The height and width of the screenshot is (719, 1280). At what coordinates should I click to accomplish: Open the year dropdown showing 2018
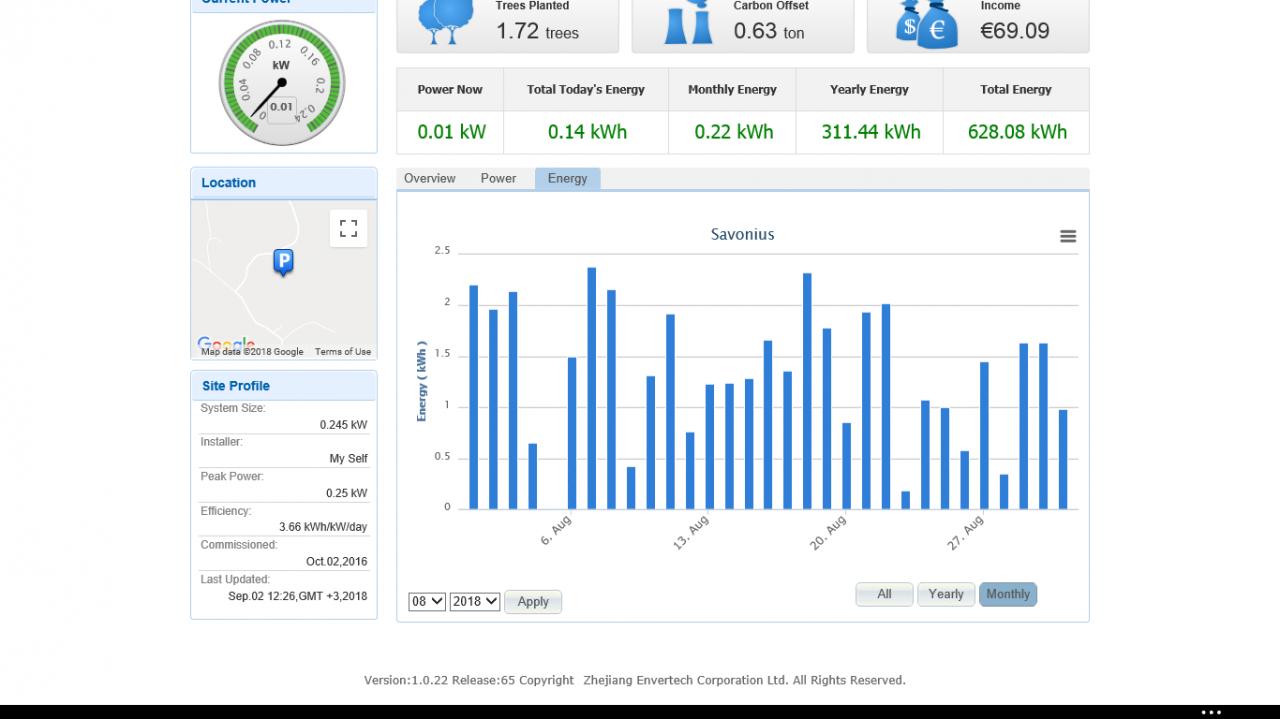(x=475, y=601)
